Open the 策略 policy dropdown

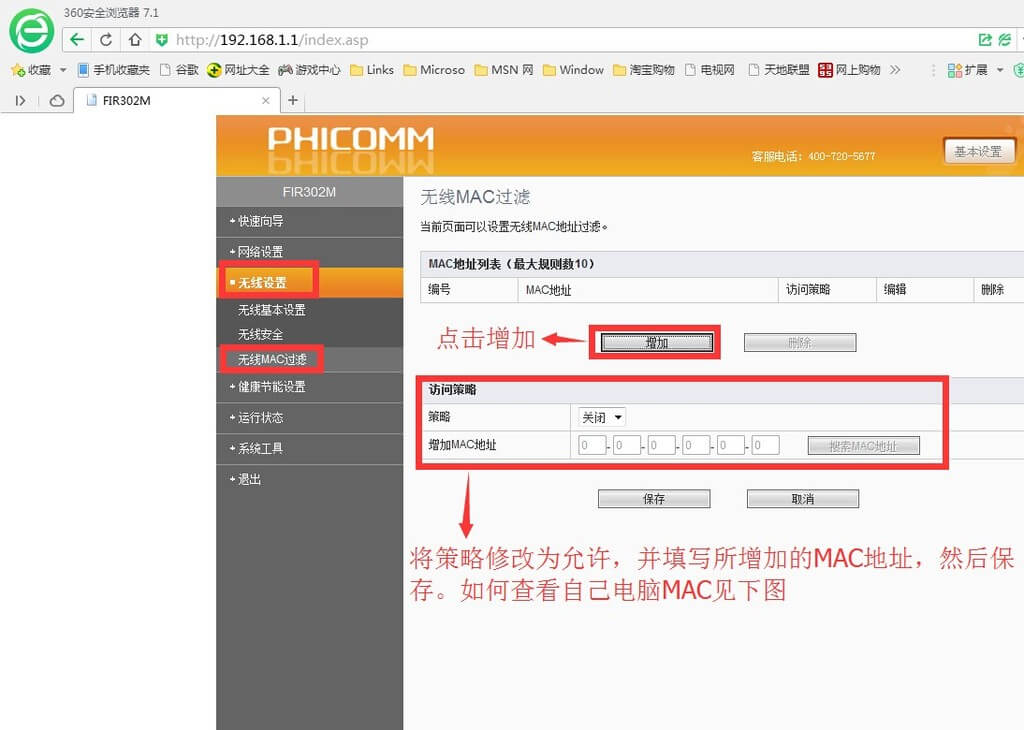click(x=601, y=419)
